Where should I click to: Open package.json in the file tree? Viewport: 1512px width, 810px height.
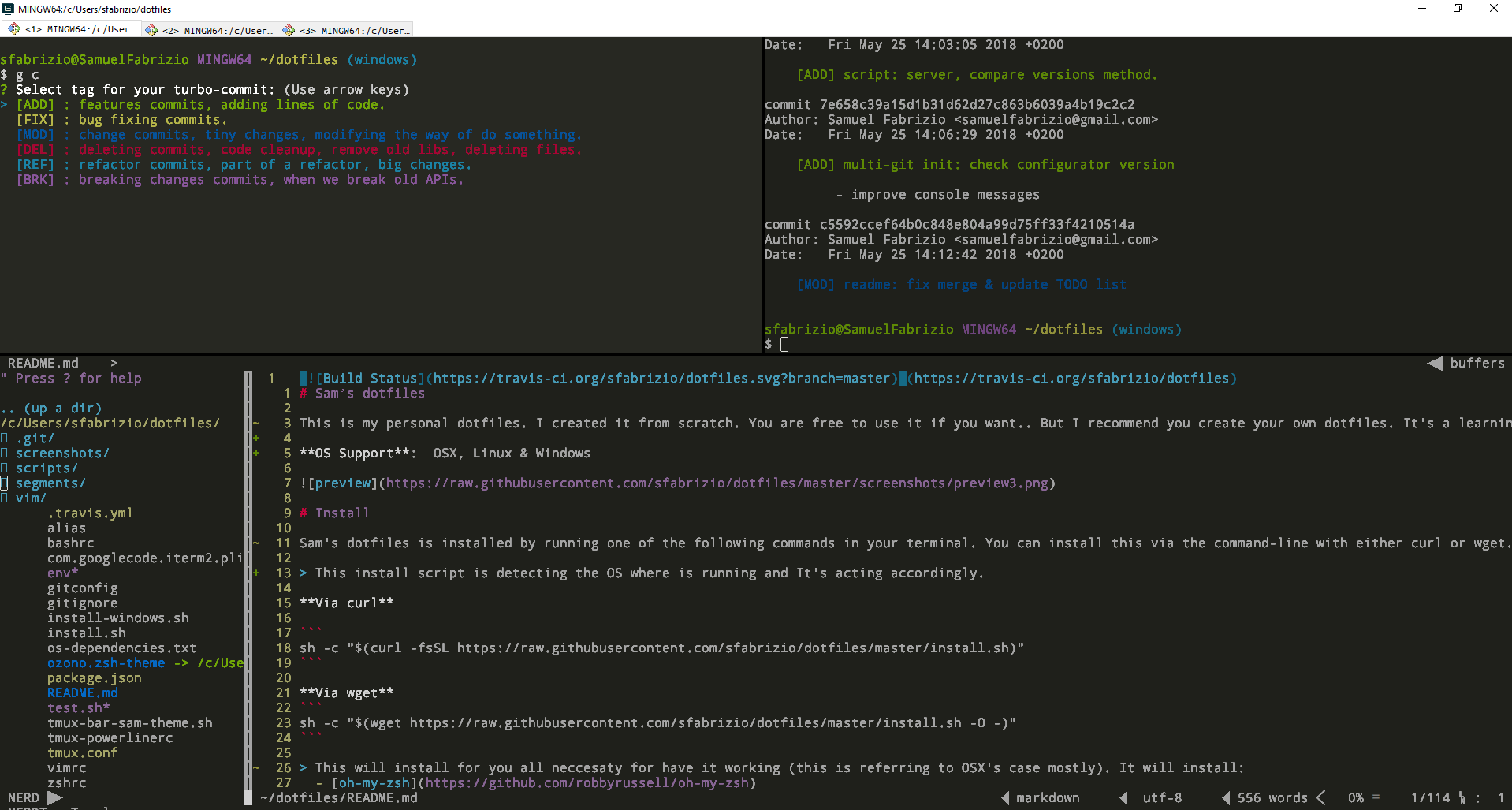[94, 678]
